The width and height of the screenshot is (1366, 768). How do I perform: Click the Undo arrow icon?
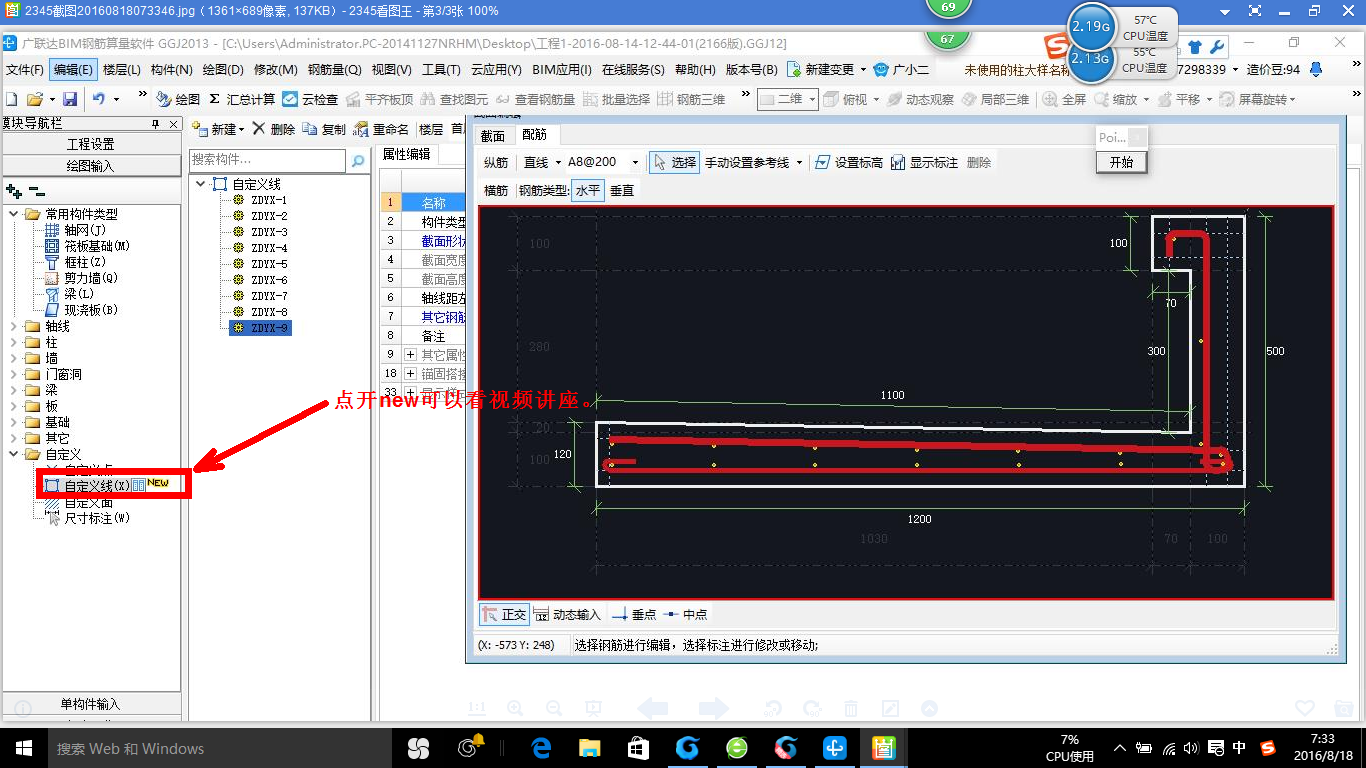(98, 99)
